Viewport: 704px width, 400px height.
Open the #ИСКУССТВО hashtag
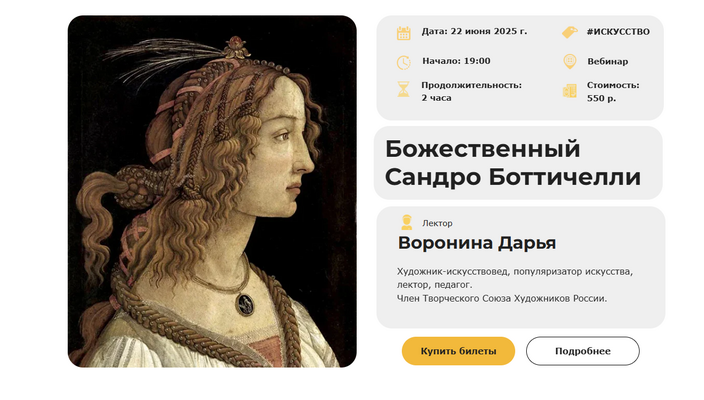[618, 31]
